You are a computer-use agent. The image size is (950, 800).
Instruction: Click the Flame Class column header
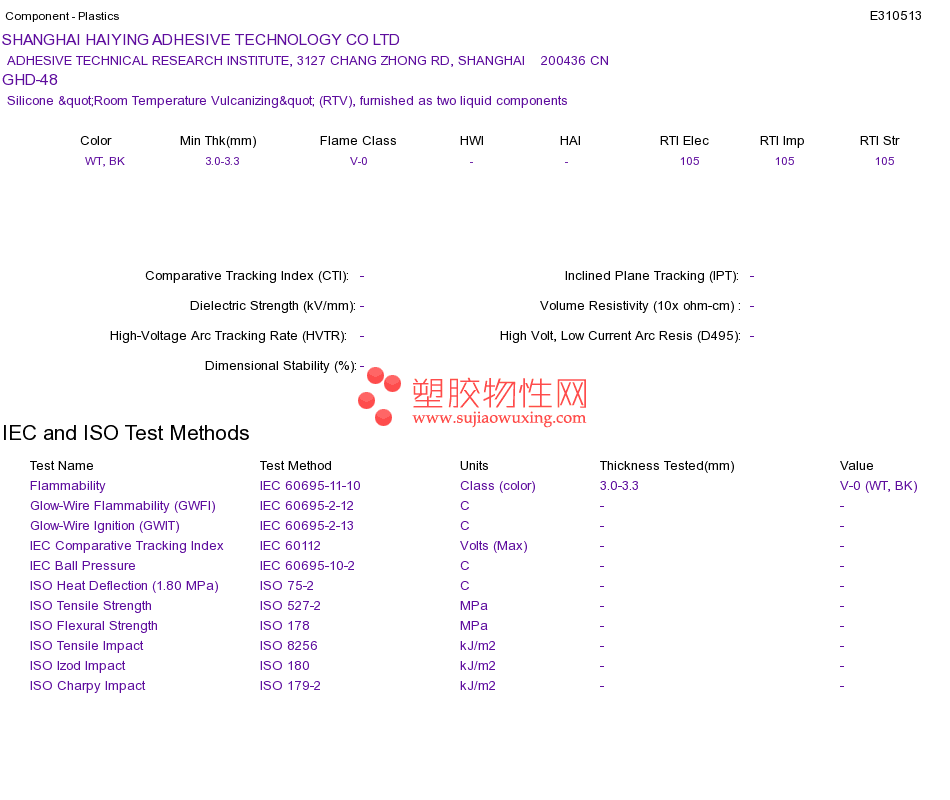[358, 141]
